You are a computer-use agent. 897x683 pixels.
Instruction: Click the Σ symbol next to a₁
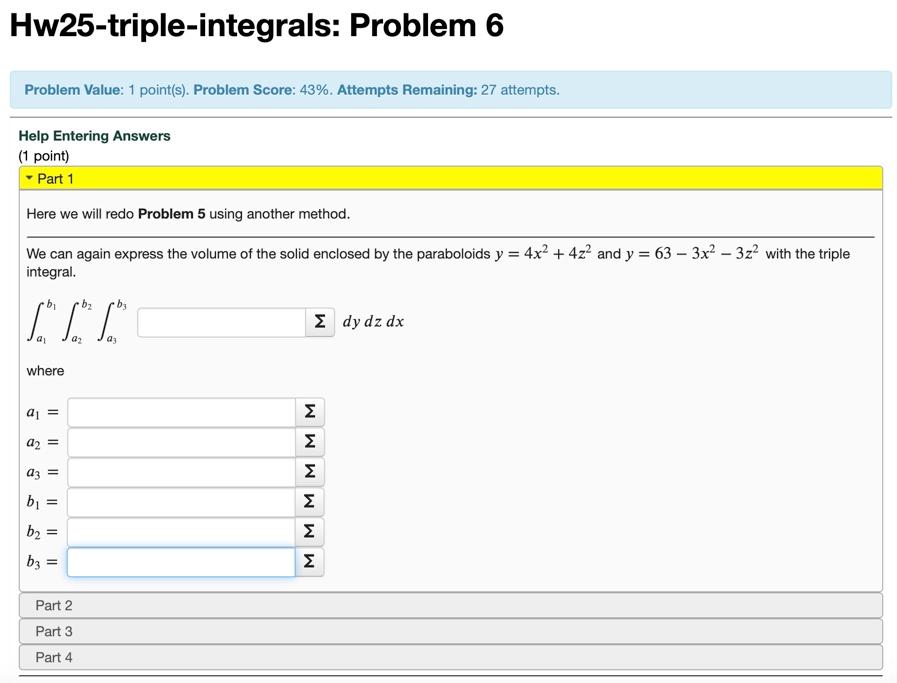click(309, 411)
